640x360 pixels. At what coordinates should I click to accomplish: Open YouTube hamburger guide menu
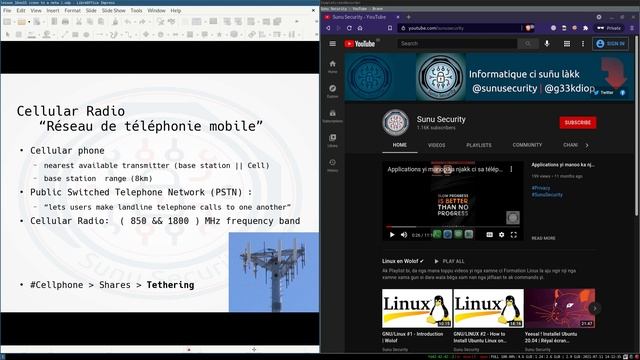pyautogui.click(x=333, y=44)
